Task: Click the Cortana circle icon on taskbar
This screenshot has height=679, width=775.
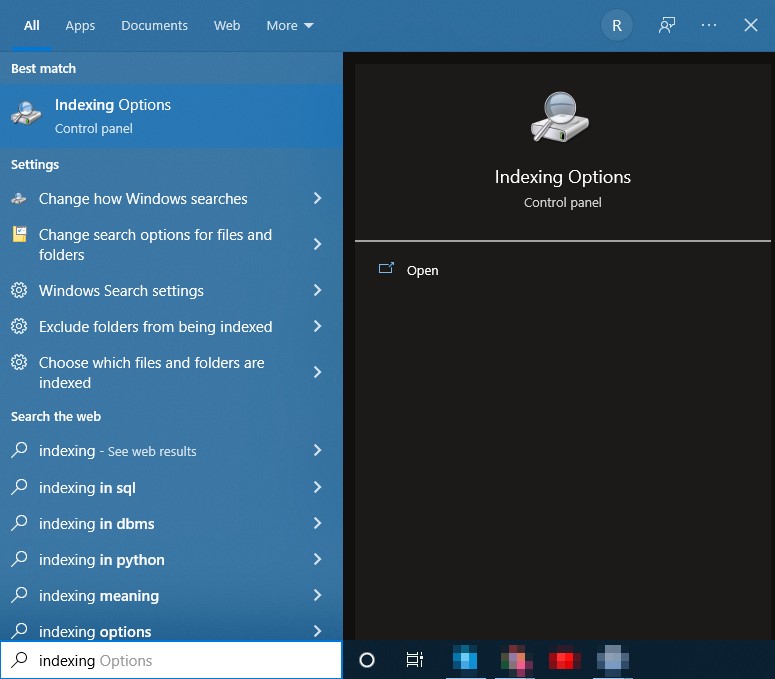Action: 367,660
